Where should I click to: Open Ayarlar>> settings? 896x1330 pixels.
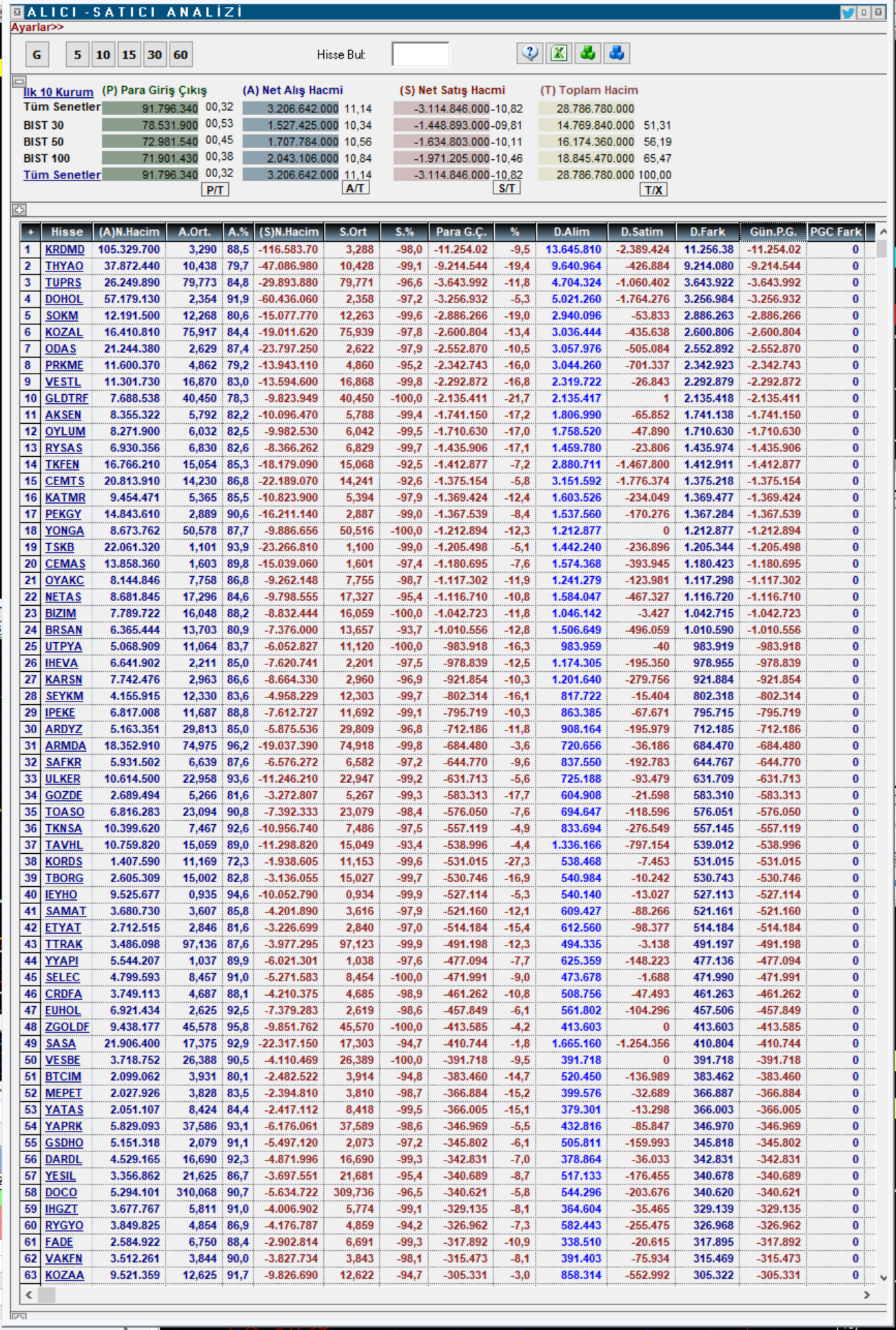[x=37, y=27]
